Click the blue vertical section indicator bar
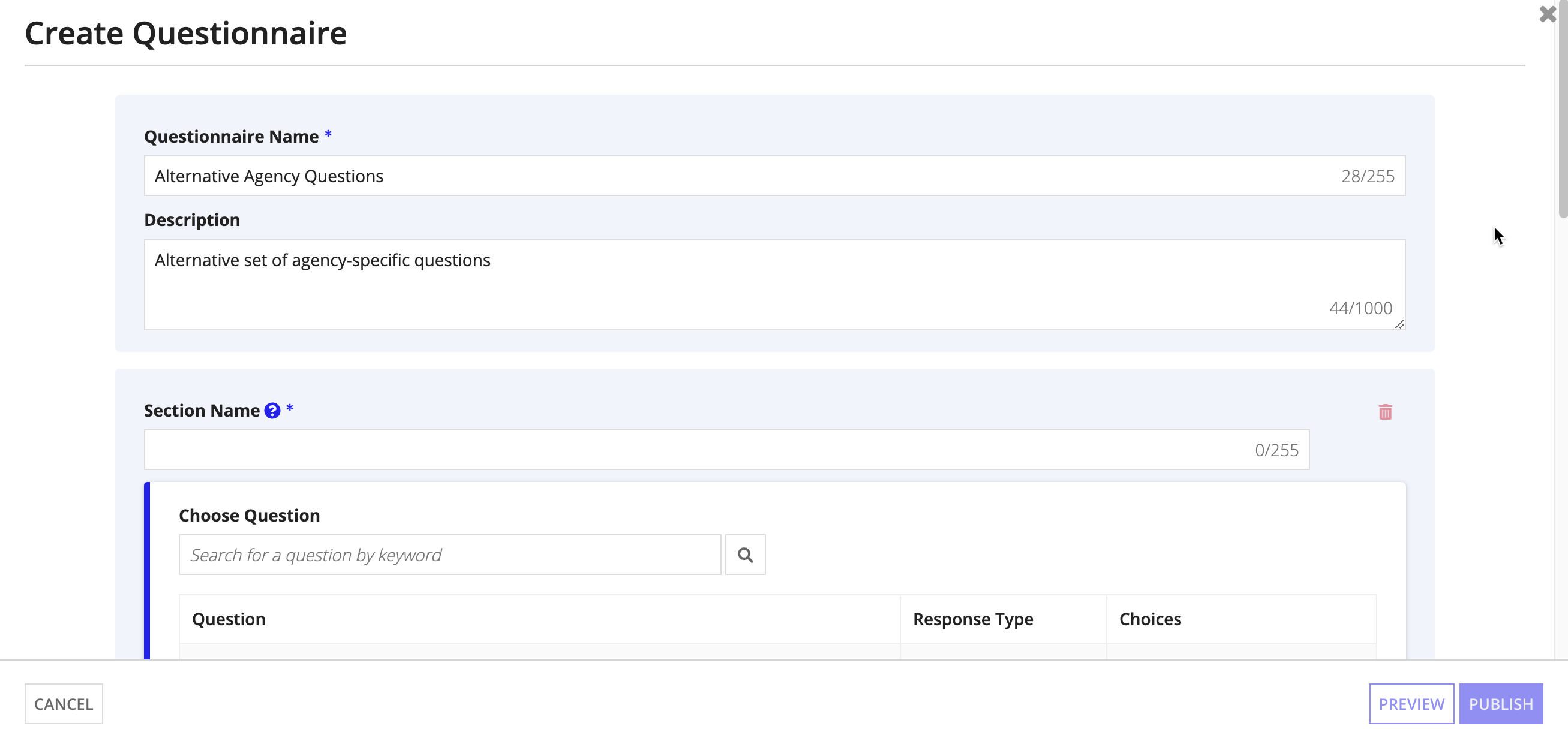 pyautogui.click(x=150, y=570)
